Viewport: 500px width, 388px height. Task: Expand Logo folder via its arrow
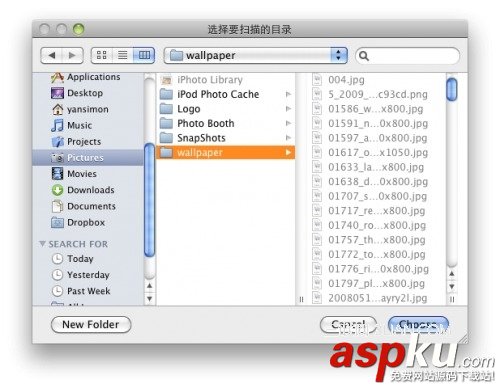click(288, 109)
